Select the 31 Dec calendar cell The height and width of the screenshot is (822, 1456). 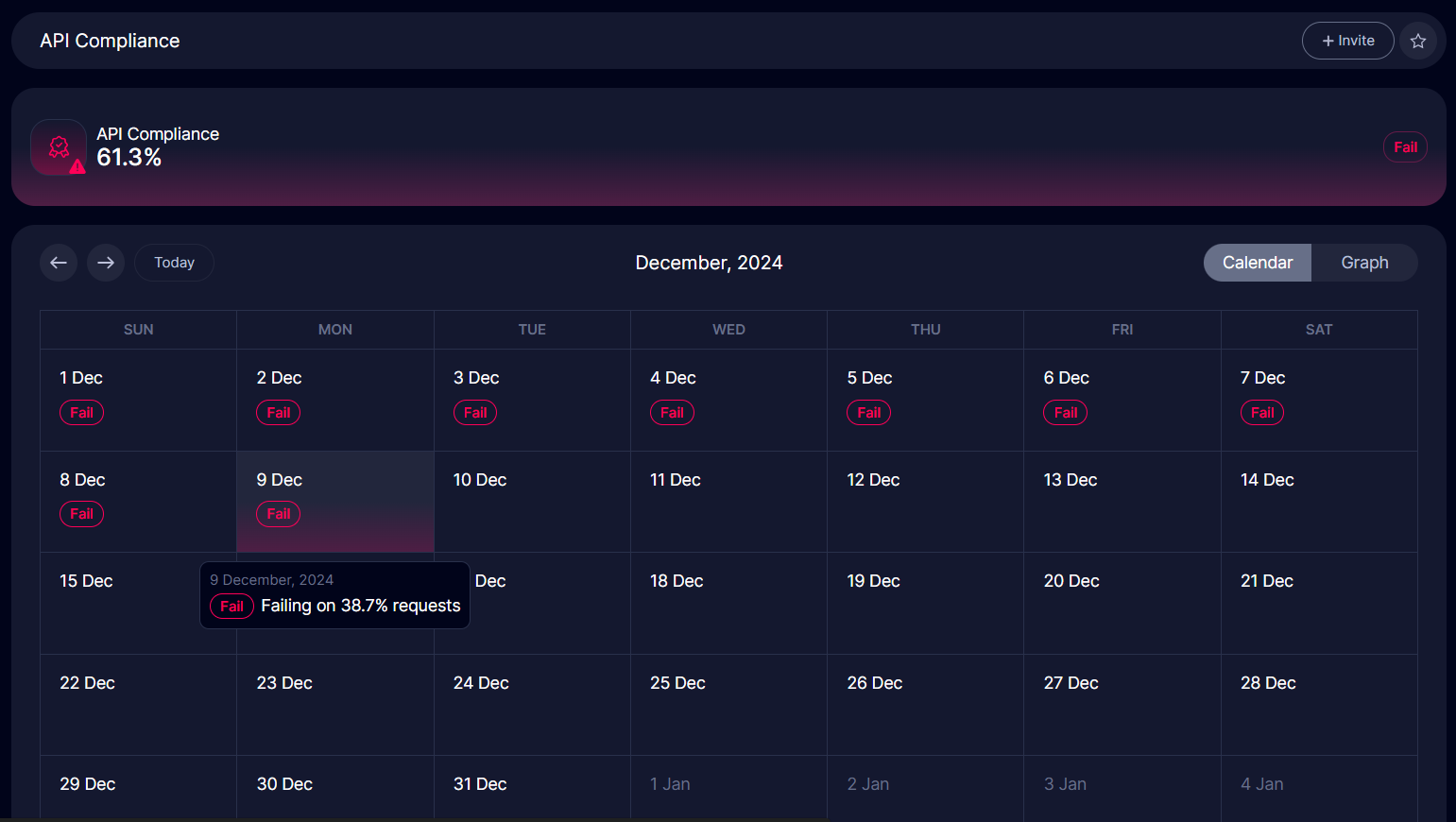click(x=531, y=787)
